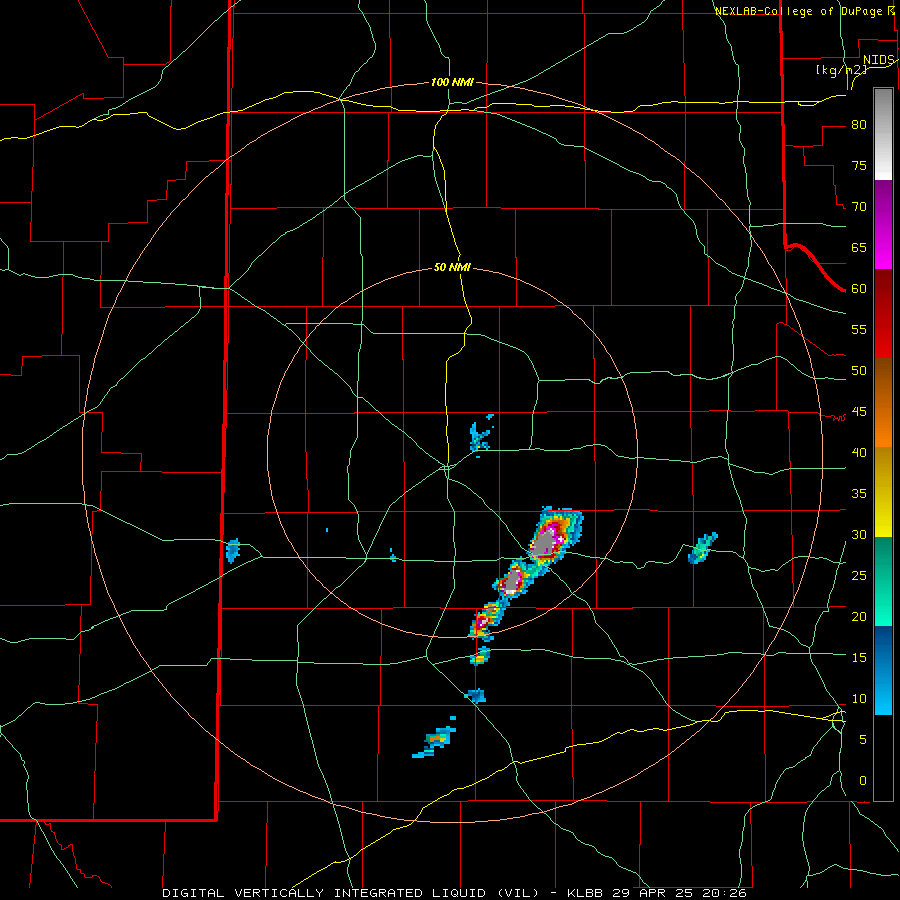The width and height of the screenshot is (900, 900).
Task: Click the '40' value on the VIL scale
Action: pos(859,452)
